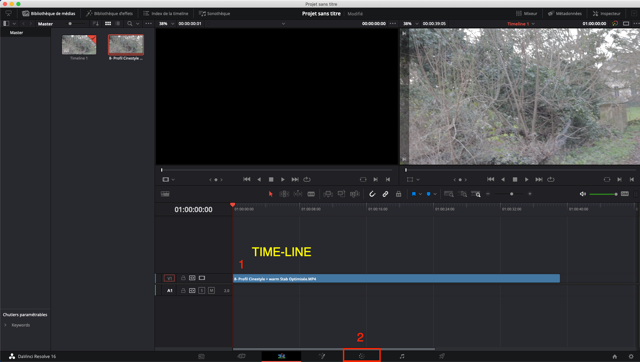Choose the Trim edit mode tool
640x362 pixels.
(x=284, y=194)
